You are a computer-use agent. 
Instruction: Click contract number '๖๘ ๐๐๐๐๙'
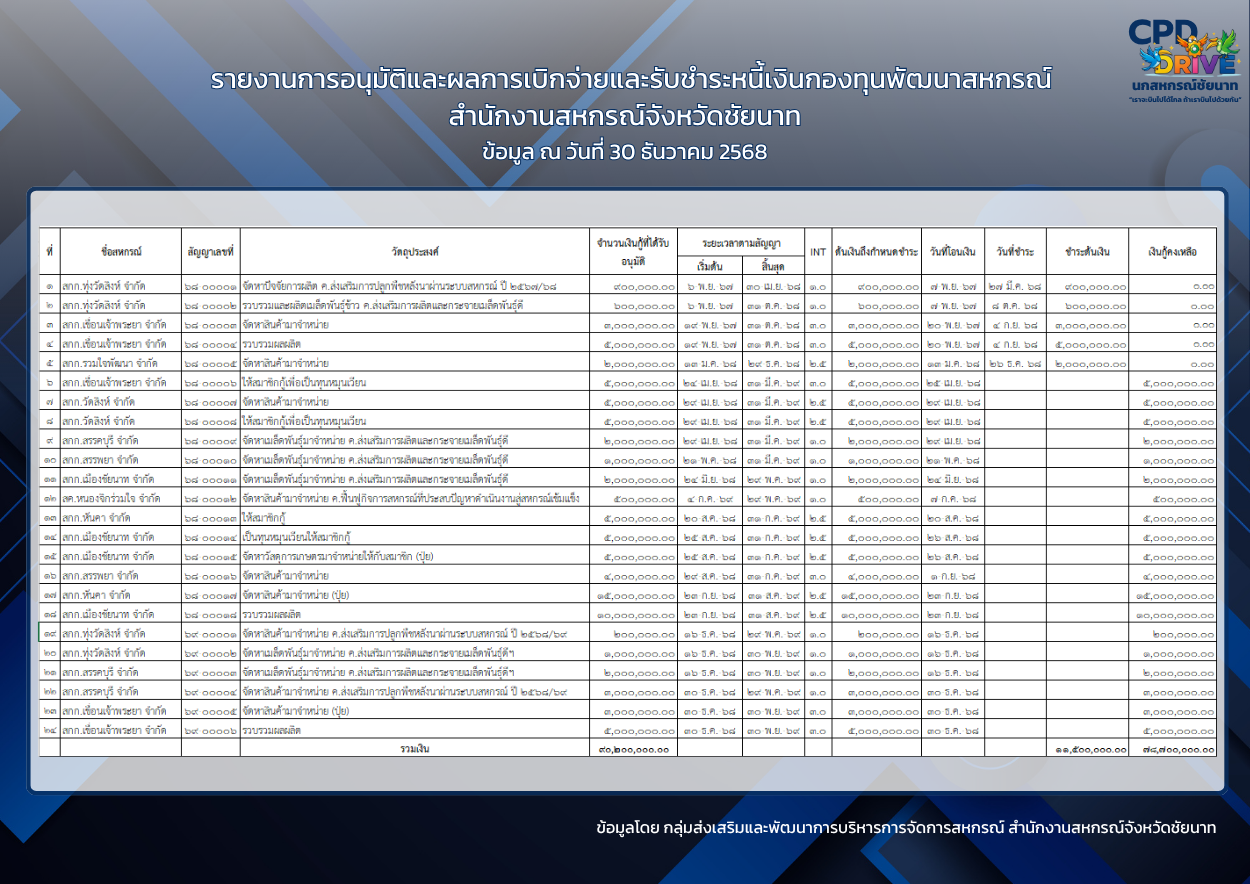pyautogui.click(x=211, y=440)
